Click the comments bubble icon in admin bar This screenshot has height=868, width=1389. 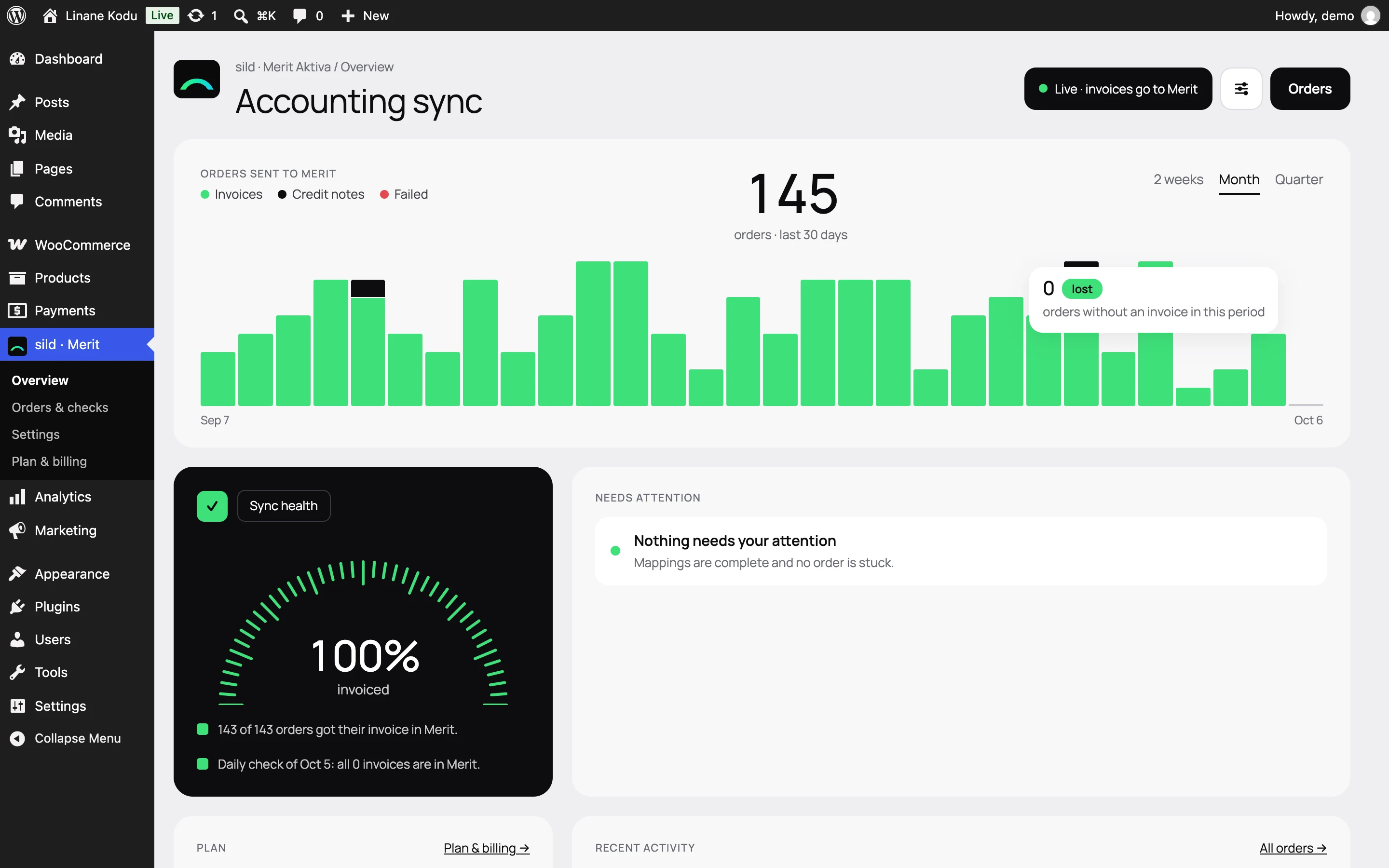[x=300, y=15]
